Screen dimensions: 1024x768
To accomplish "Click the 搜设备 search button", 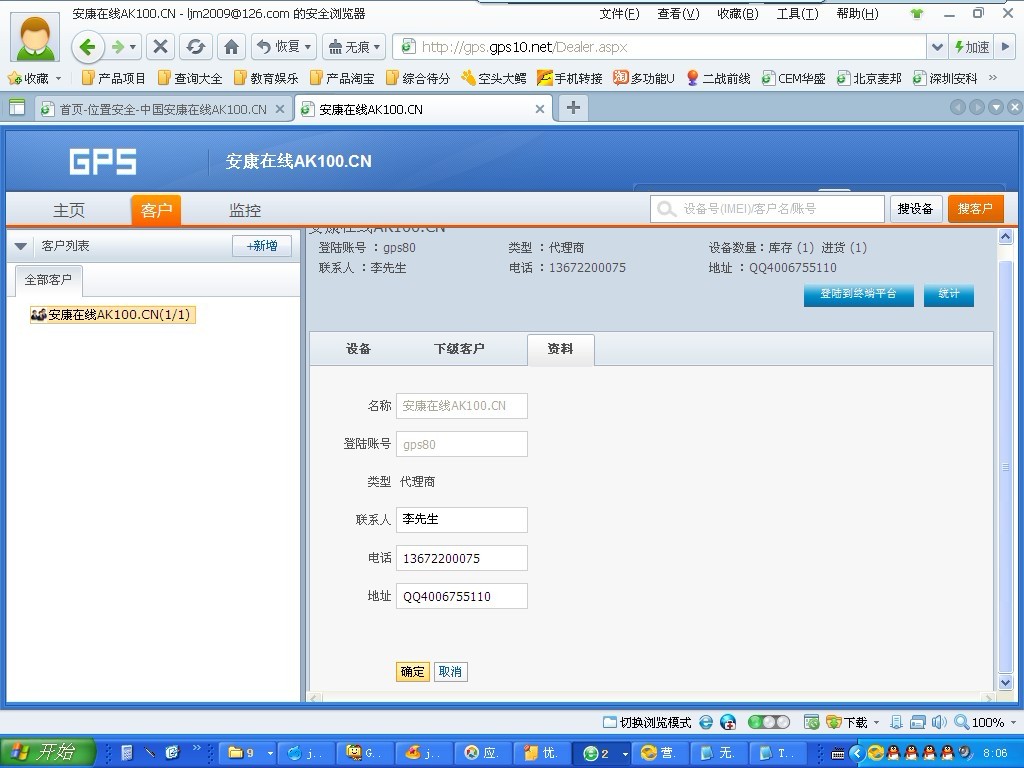I will (915, 209).
